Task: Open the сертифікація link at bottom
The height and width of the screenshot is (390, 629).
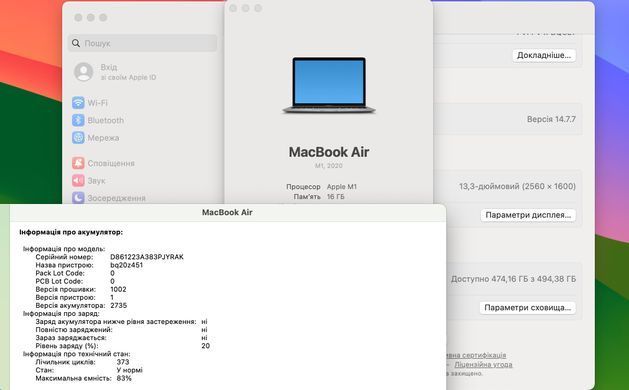Action: tap(477, 355)
